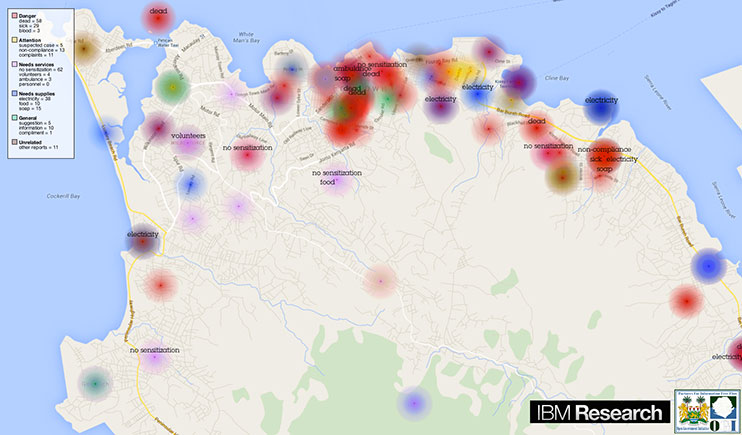
Task: Click the 'electricity' marker near Cockerill Bay
Action: pyautogui.click(x=143, y=237)
